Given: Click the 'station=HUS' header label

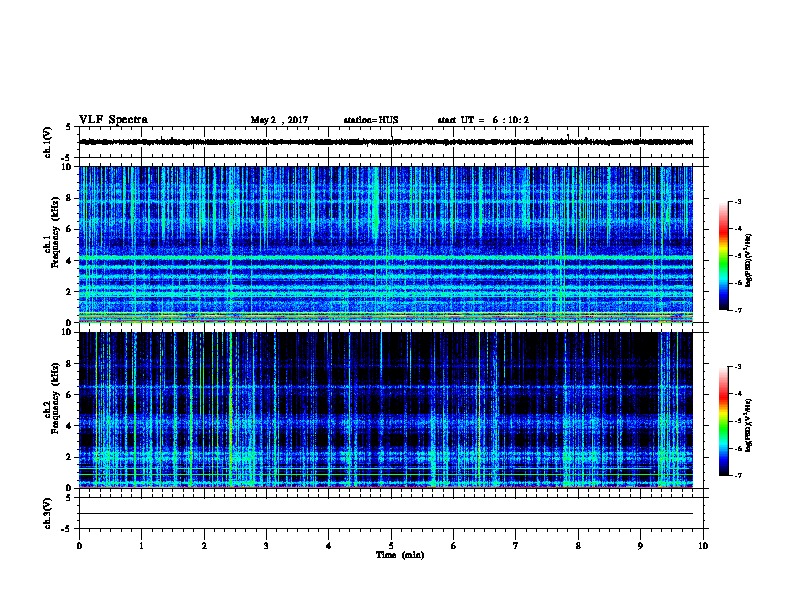Looking at the screenshot, I should point(371,120).
